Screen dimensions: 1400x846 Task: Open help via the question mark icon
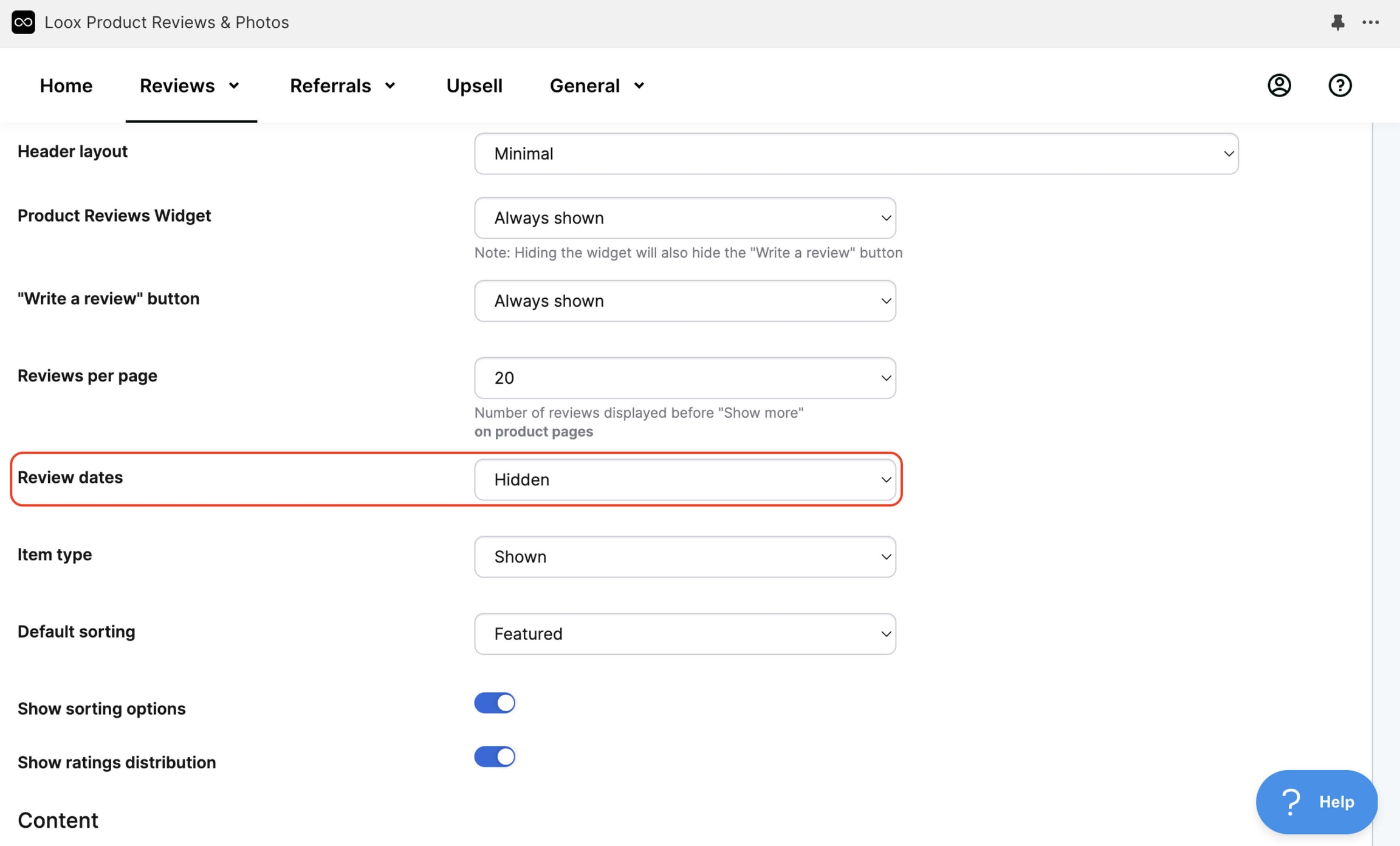click(x=1340, y=85)
